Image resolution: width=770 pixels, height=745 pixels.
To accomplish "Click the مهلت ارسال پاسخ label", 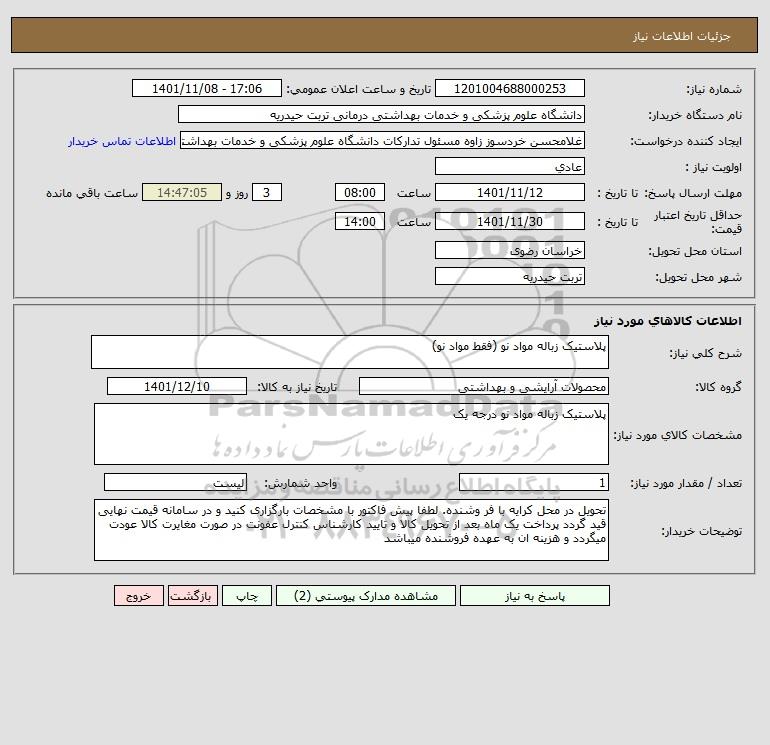I will pos(693,193).
